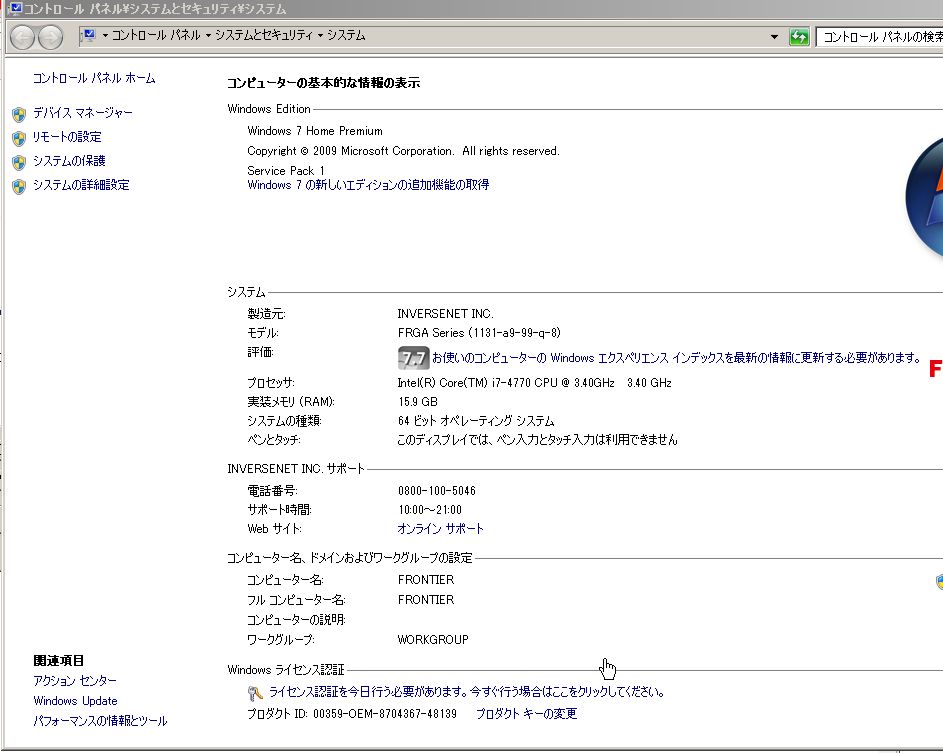Image resolution: width=943 pixels, height=753 pixels.
Task: Open コントロール パネル ホーム link
Action: click(94, 78)
